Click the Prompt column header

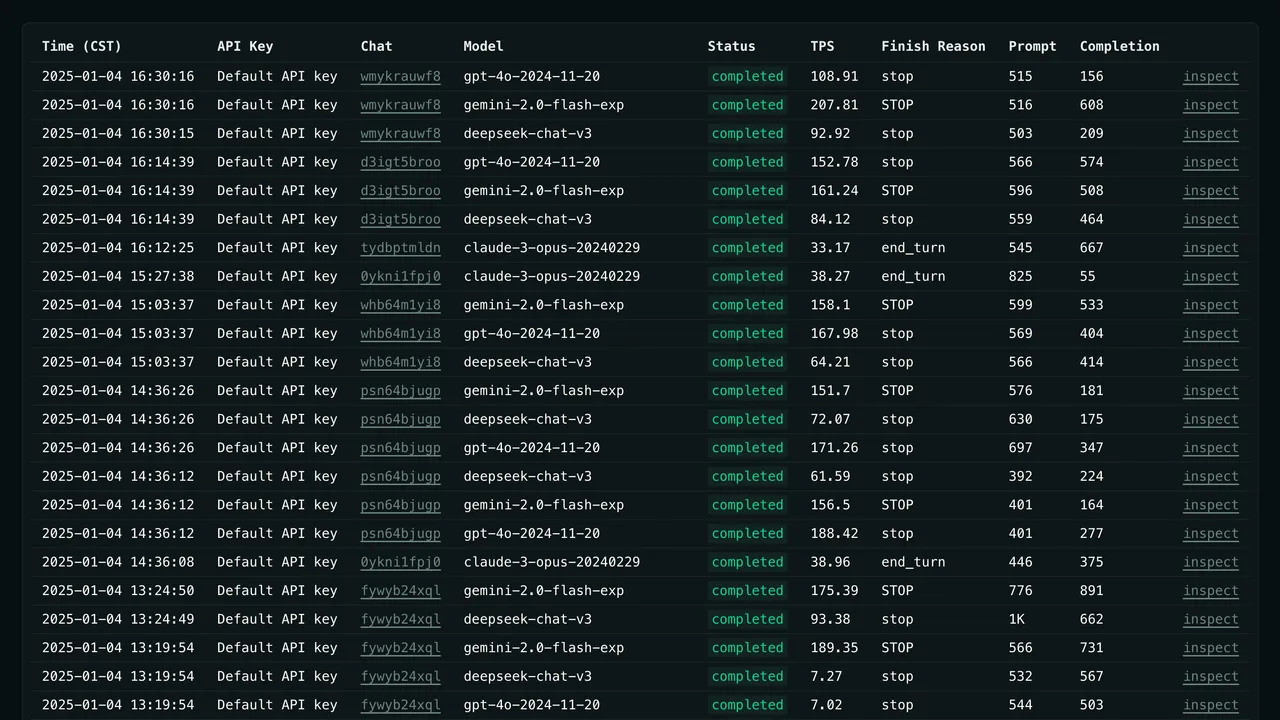1033,46
